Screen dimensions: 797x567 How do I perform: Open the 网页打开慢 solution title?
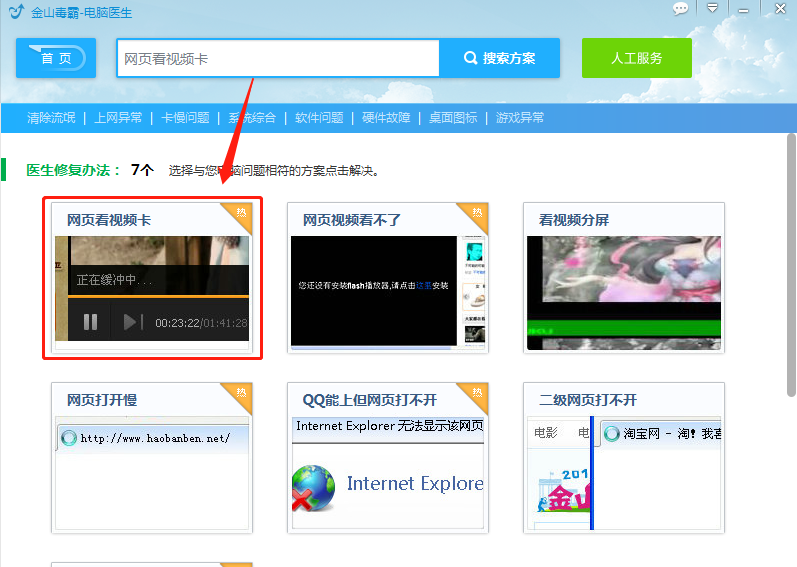pyautogui.click(x=102, y=400)
